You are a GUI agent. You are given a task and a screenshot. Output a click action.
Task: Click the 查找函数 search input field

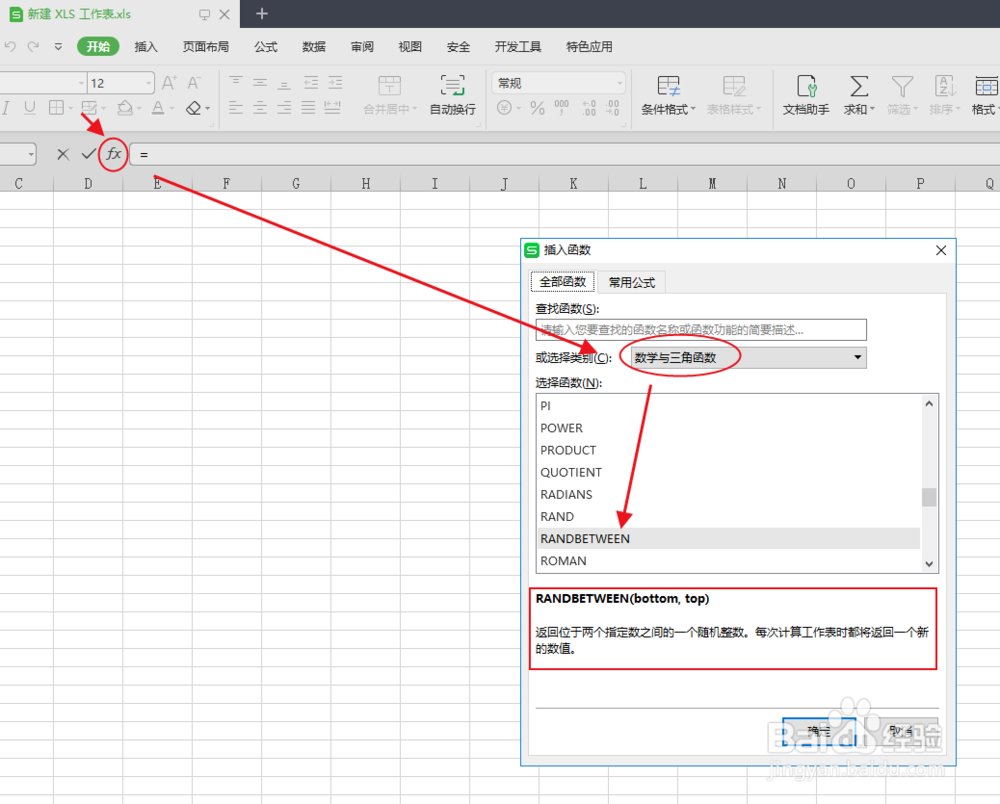tap(701, 330)
